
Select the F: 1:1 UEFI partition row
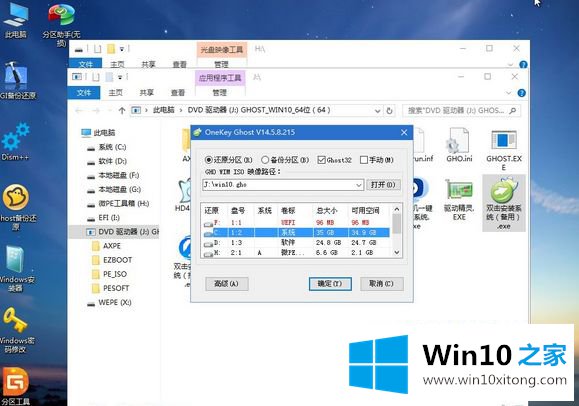tap(296, 223)
